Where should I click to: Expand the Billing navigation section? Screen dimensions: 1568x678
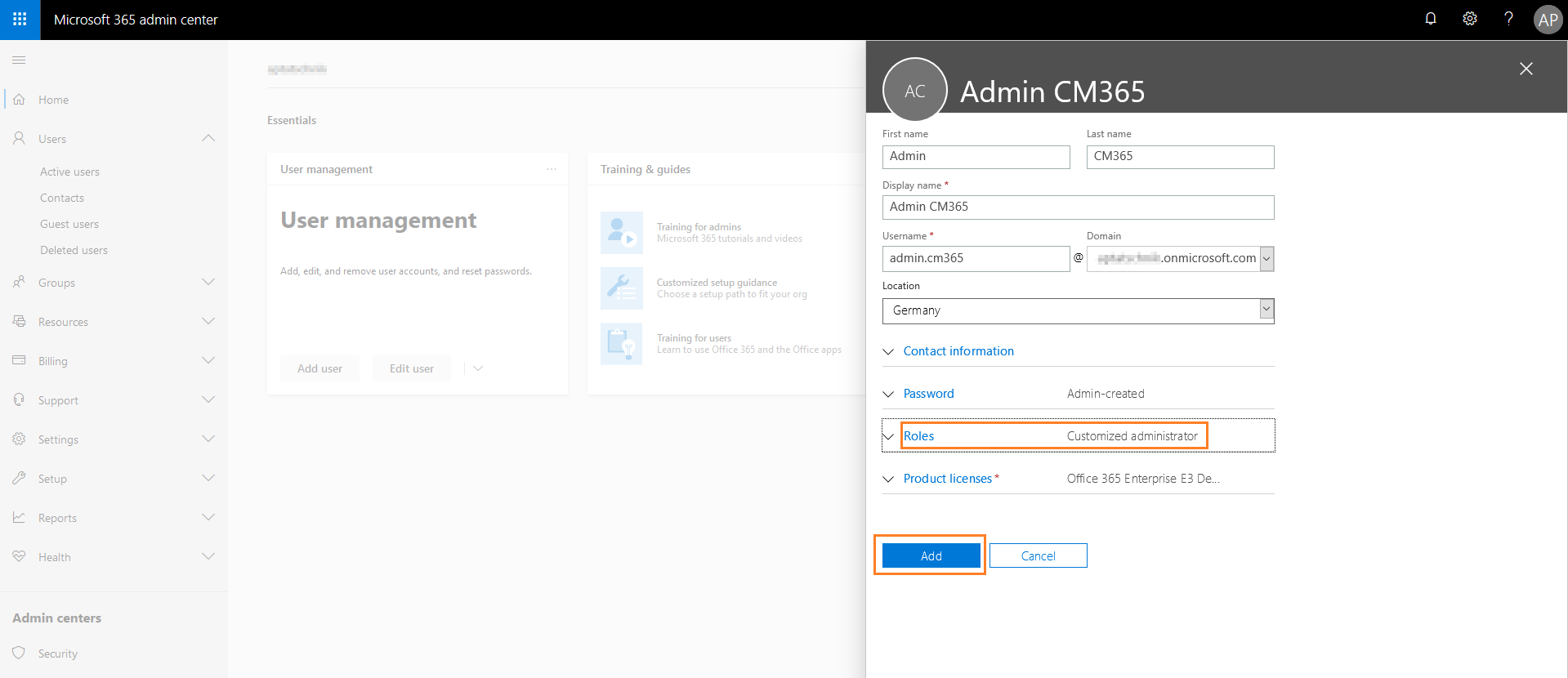[208, 360]
